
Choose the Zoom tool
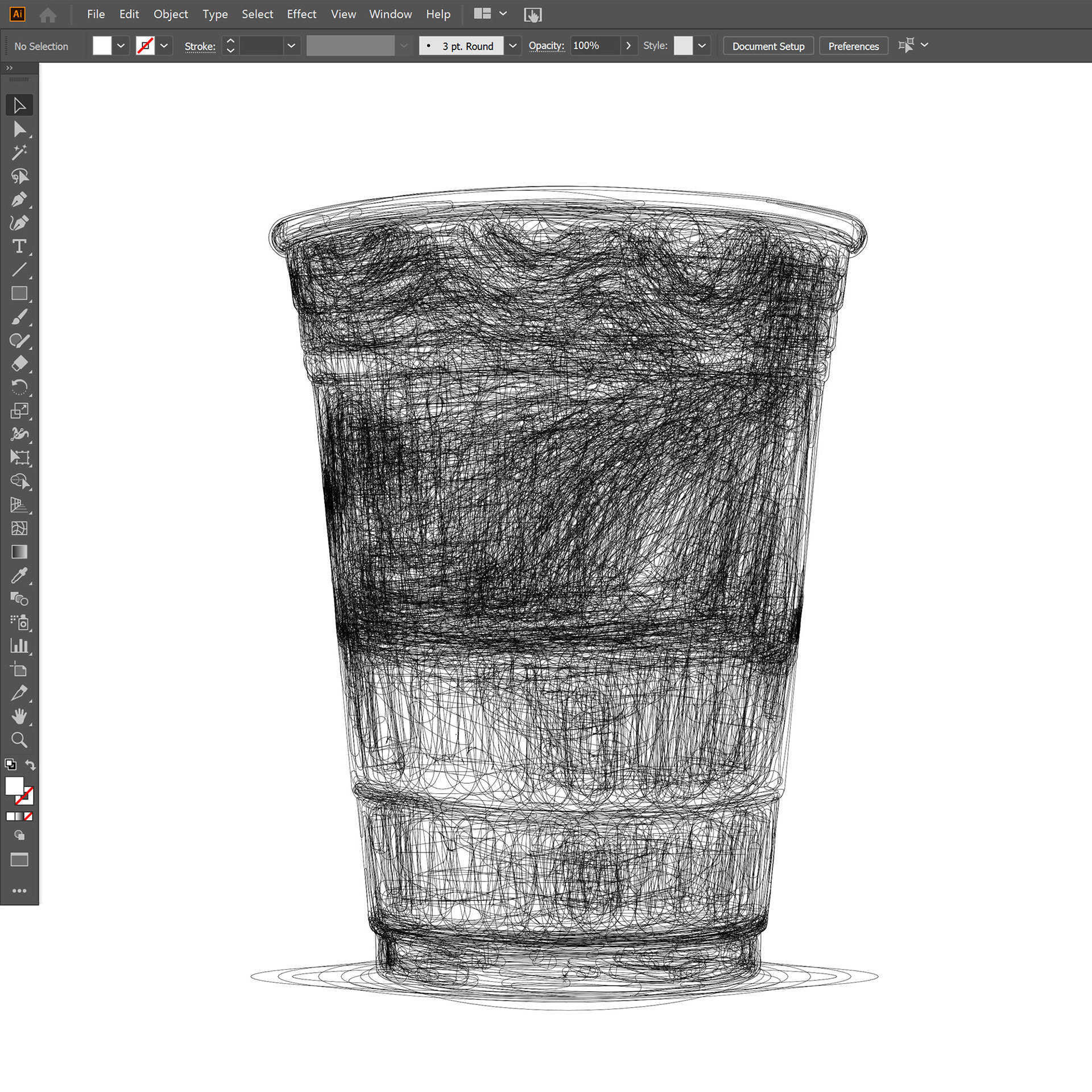tap(18, 740)
